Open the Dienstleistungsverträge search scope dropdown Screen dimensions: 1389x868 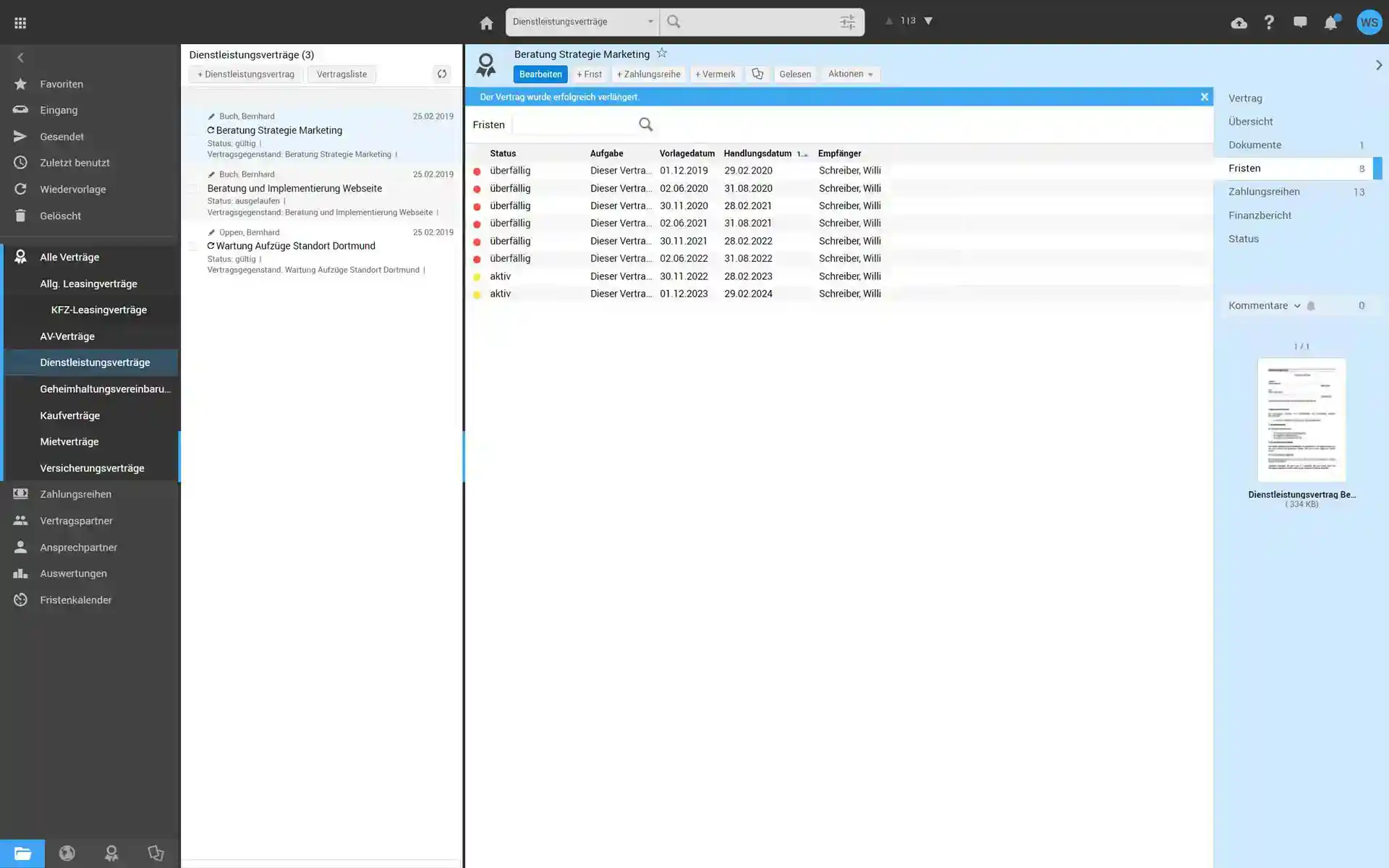pos(582,22)
